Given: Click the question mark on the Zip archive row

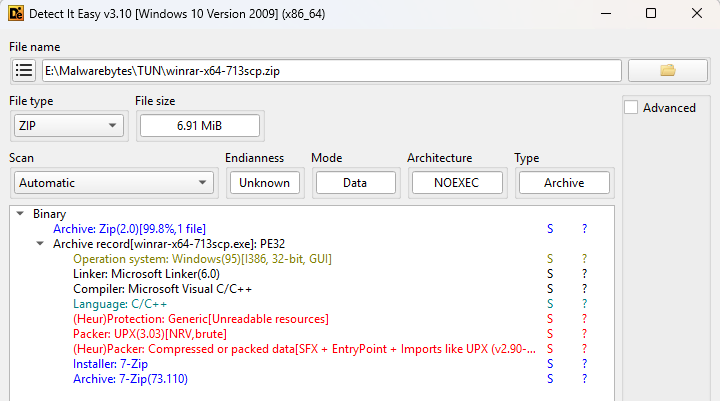Looking at the screenshot, I should click(x=585, y=229).
